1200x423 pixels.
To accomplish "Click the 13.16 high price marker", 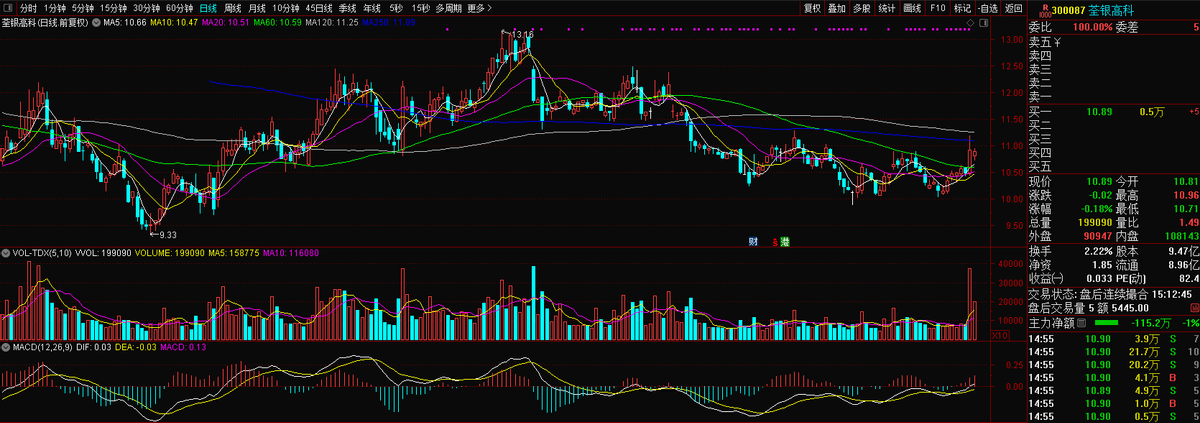I will pos(521,35).
